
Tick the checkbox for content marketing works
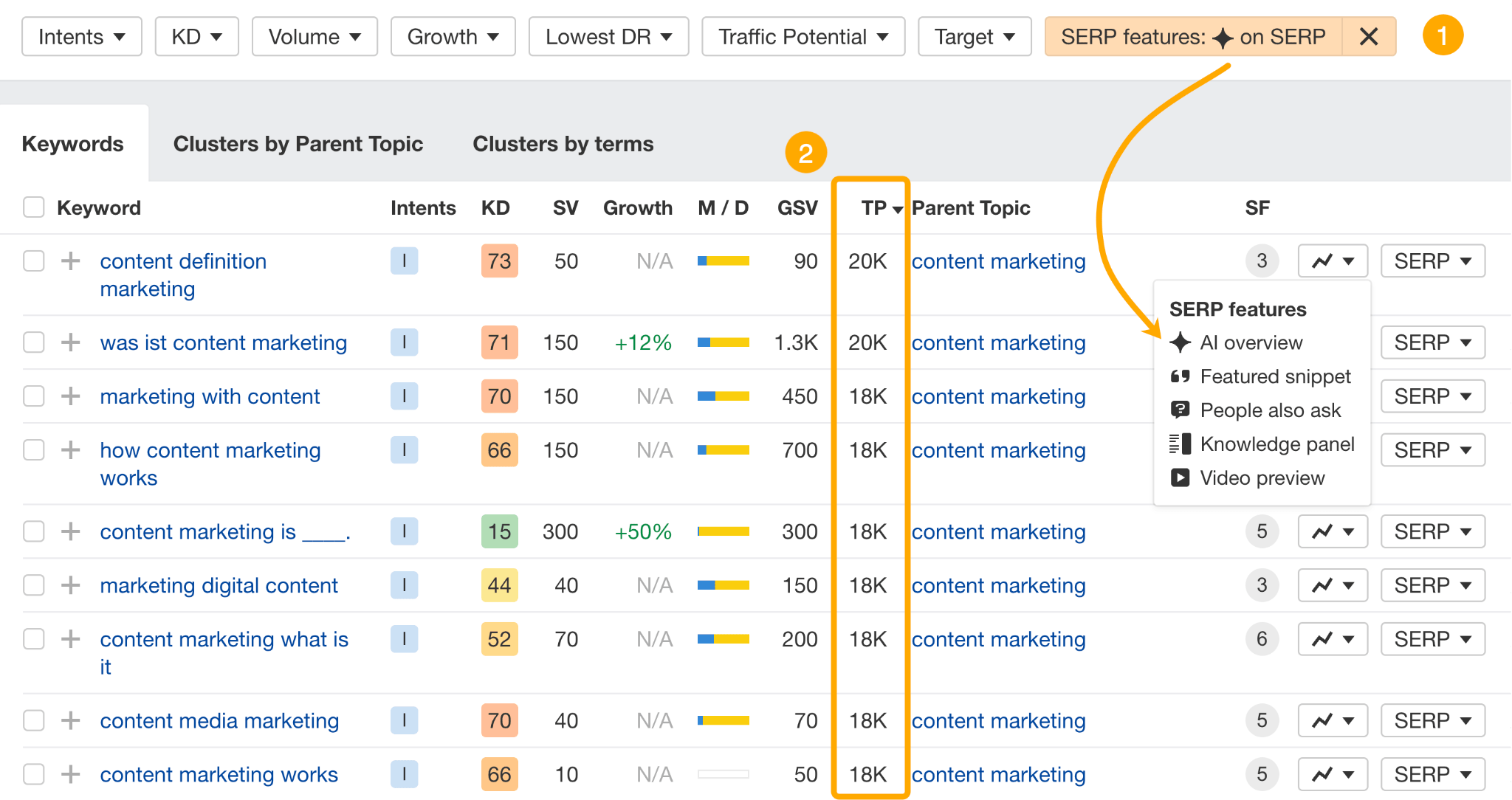(34, 774)
